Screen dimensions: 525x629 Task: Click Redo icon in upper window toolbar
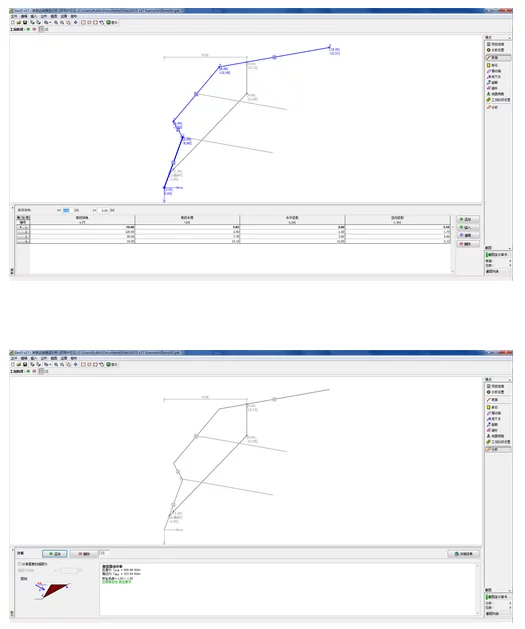point(39,22)
